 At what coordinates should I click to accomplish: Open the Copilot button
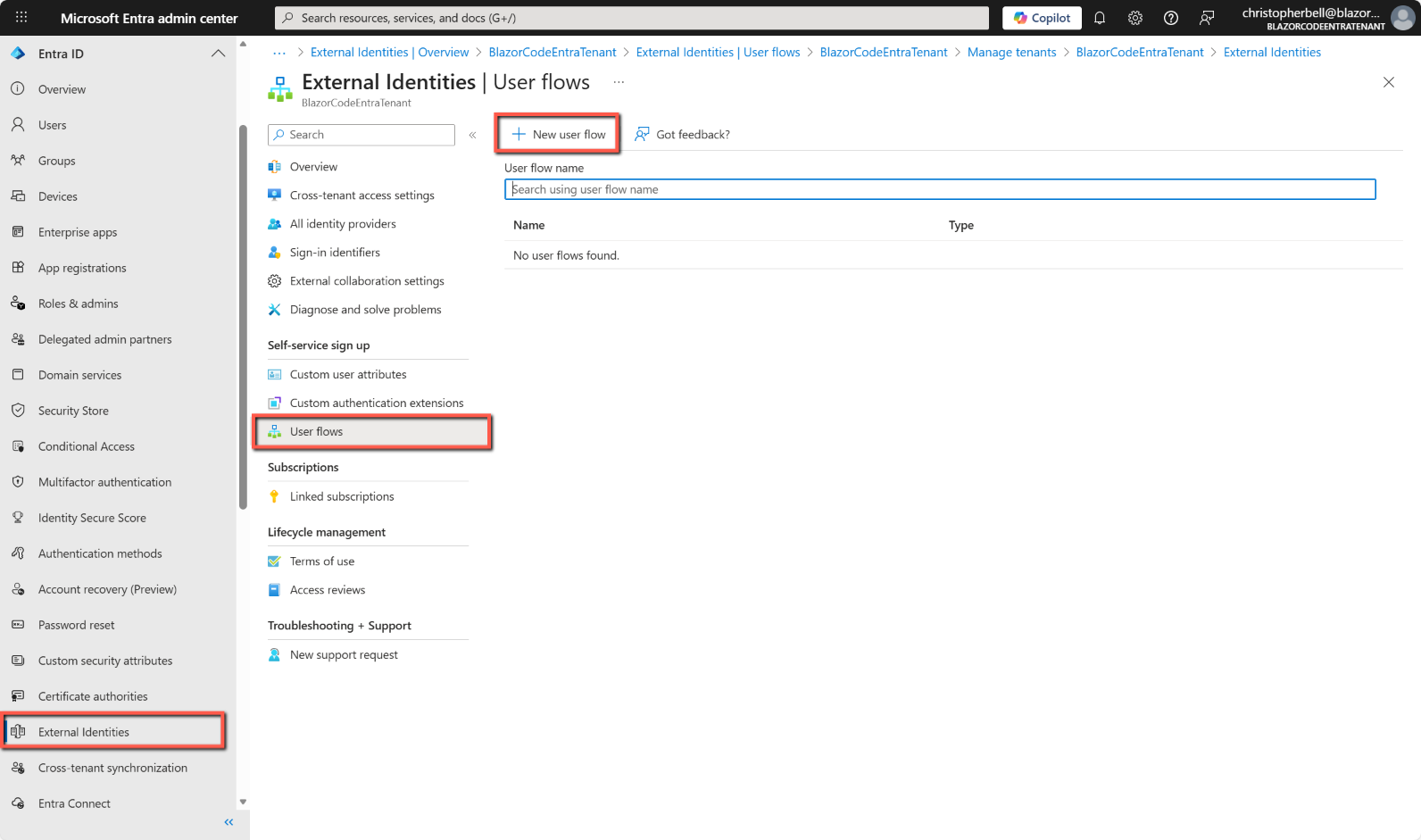point(1042,18)
